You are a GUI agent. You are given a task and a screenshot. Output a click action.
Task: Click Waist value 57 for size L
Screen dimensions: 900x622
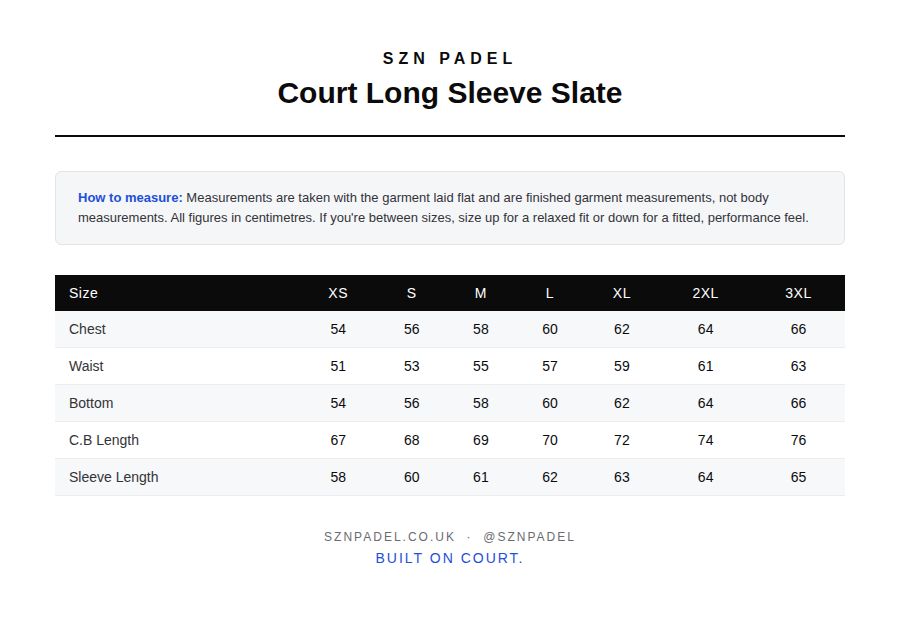pyautogui.click(x=549, y=366)
